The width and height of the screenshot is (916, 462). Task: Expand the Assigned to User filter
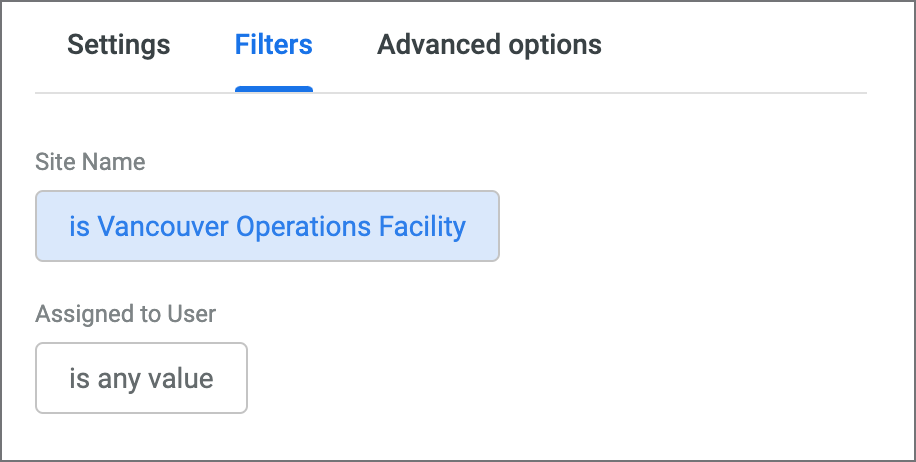coord(141,379)
